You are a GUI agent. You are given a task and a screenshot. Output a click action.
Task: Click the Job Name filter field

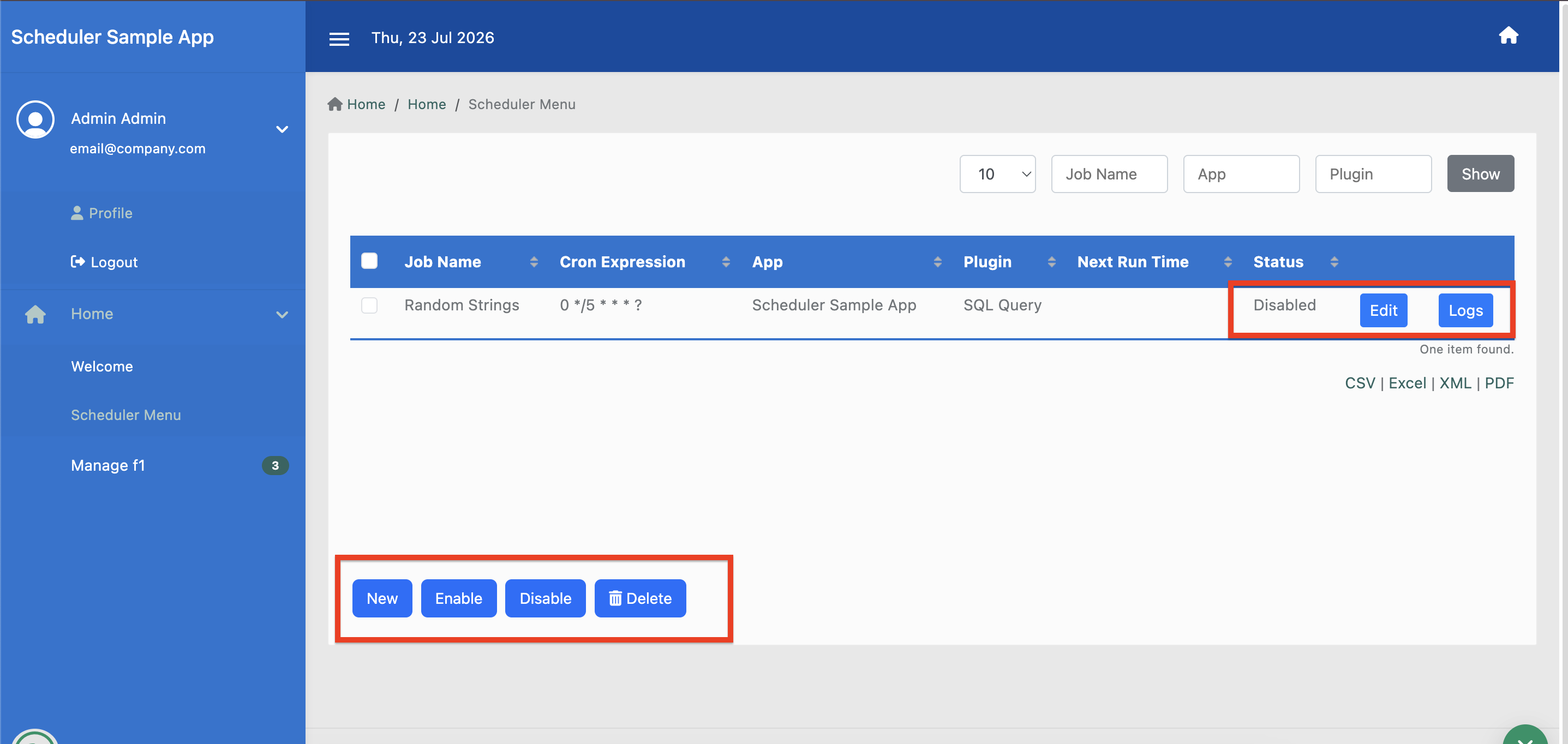pos(1109,174)
